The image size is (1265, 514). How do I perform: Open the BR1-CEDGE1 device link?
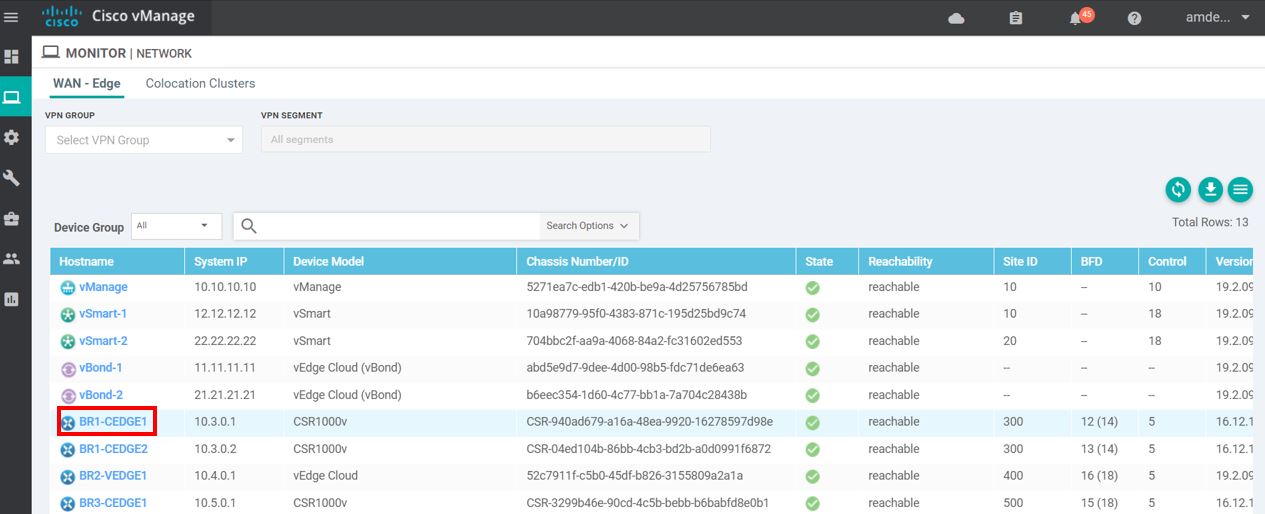[x=113, y=422]
